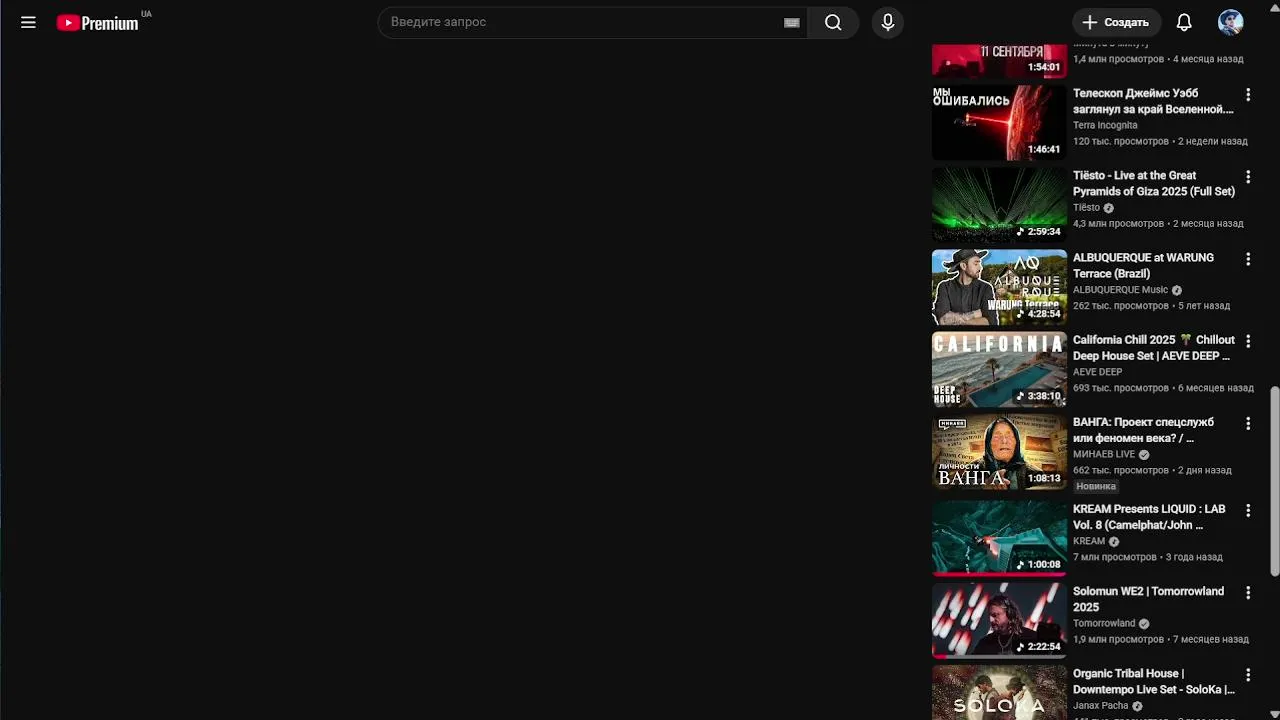Click text 662 тыс. просмотров • 2 дня назад
Viewport: 1280px width, 720px height.
pyautogui.click(x=1152, y=470)
